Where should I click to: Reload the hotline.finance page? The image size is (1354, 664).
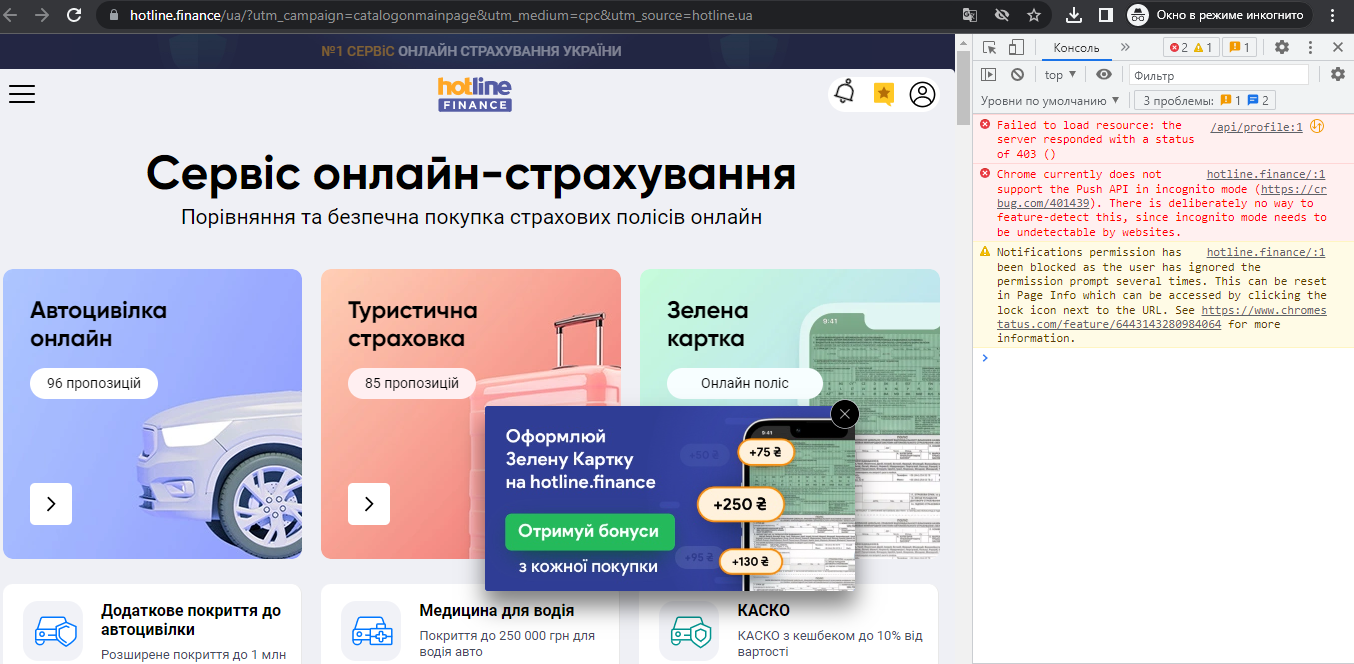click(74, 15)
